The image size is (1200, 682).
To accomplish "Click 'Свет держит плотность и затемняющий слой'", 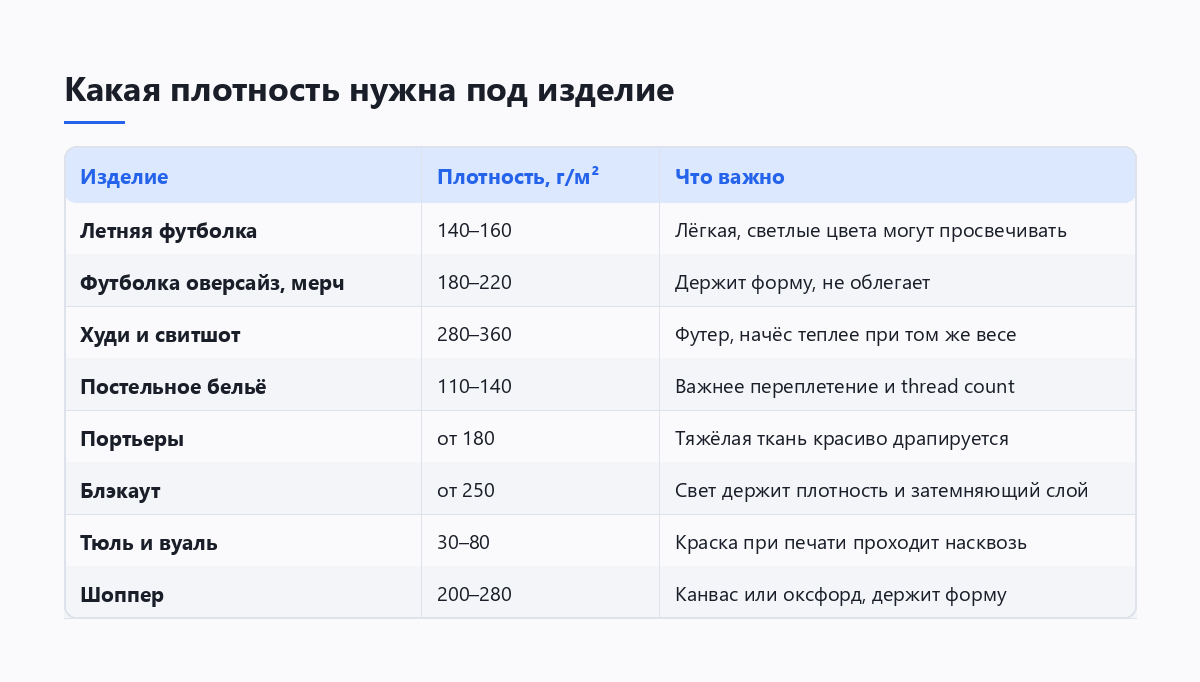I will pyautogui.click(x=882, y=491).
